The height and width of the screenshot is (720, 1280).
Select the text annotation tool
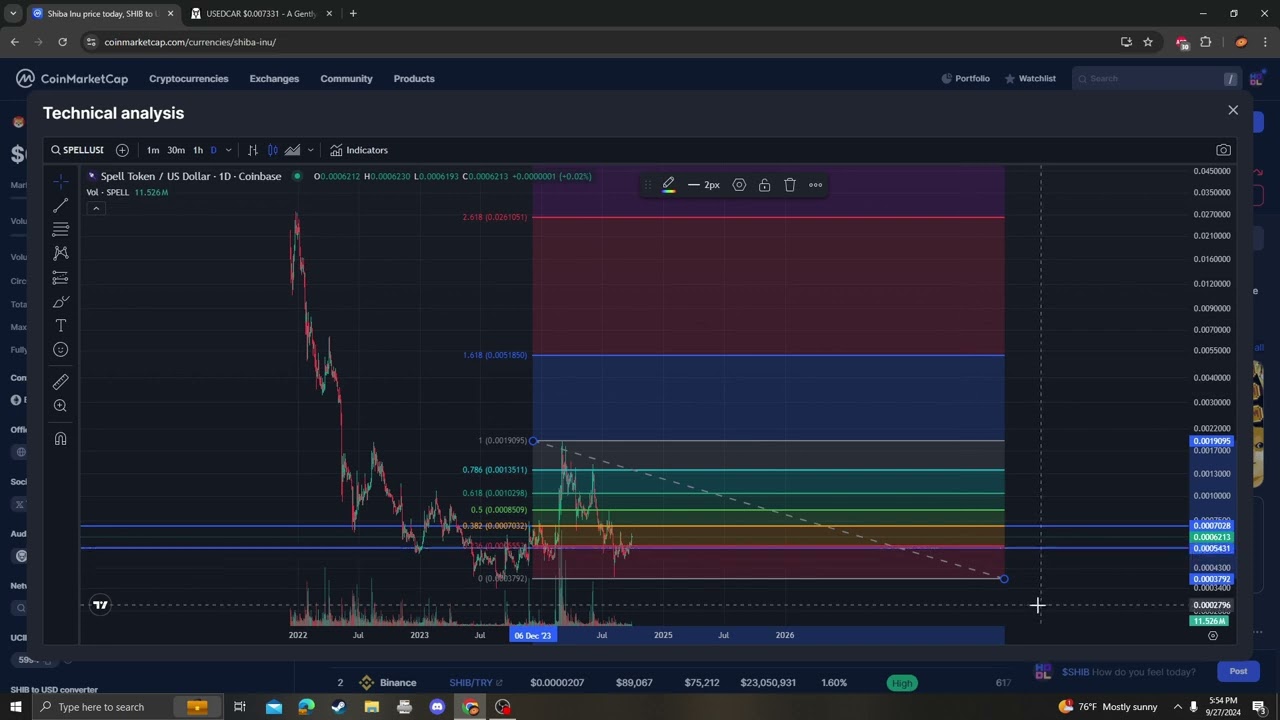tap(60, 325)
